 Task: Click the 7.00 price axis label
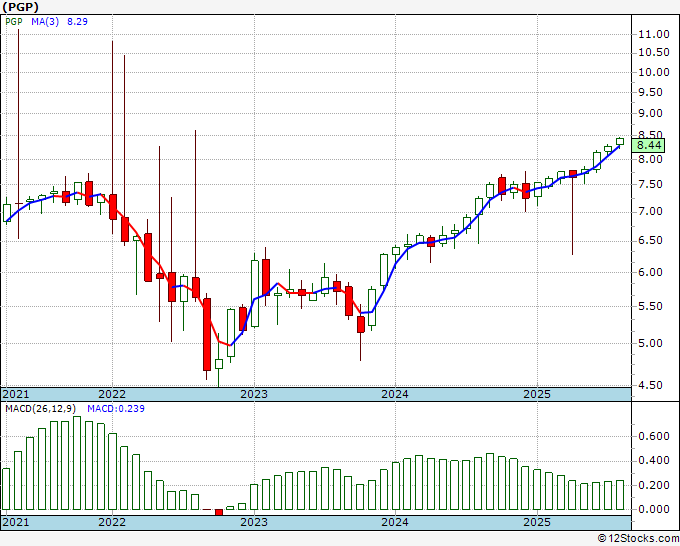coord(650,212)
